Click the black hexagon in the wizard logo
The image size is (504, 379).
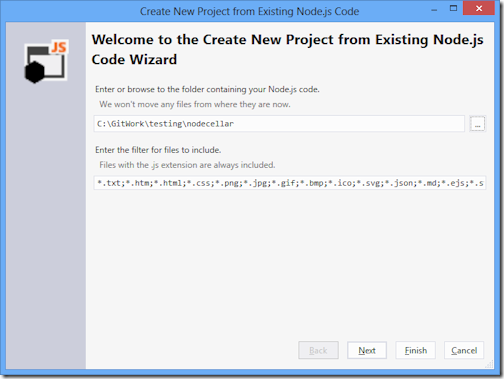pyautogui.click(x=34, y=72)
